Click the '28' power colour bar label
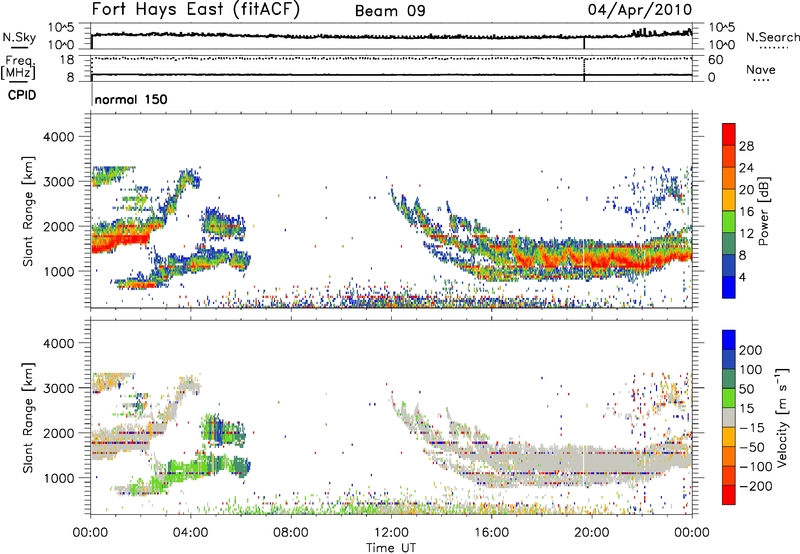Image resolution: width=800 pixels, height=554 pixels. click(746, 146)
